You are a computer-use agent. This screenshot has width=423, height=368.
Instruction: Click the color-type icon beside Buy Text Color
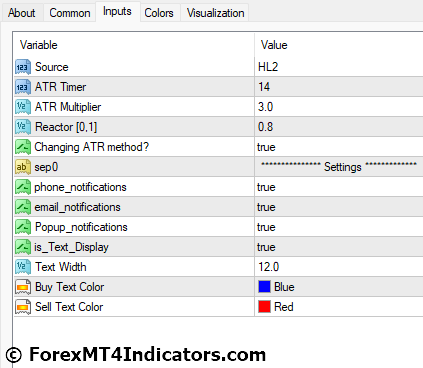click(x=23, y=287)
